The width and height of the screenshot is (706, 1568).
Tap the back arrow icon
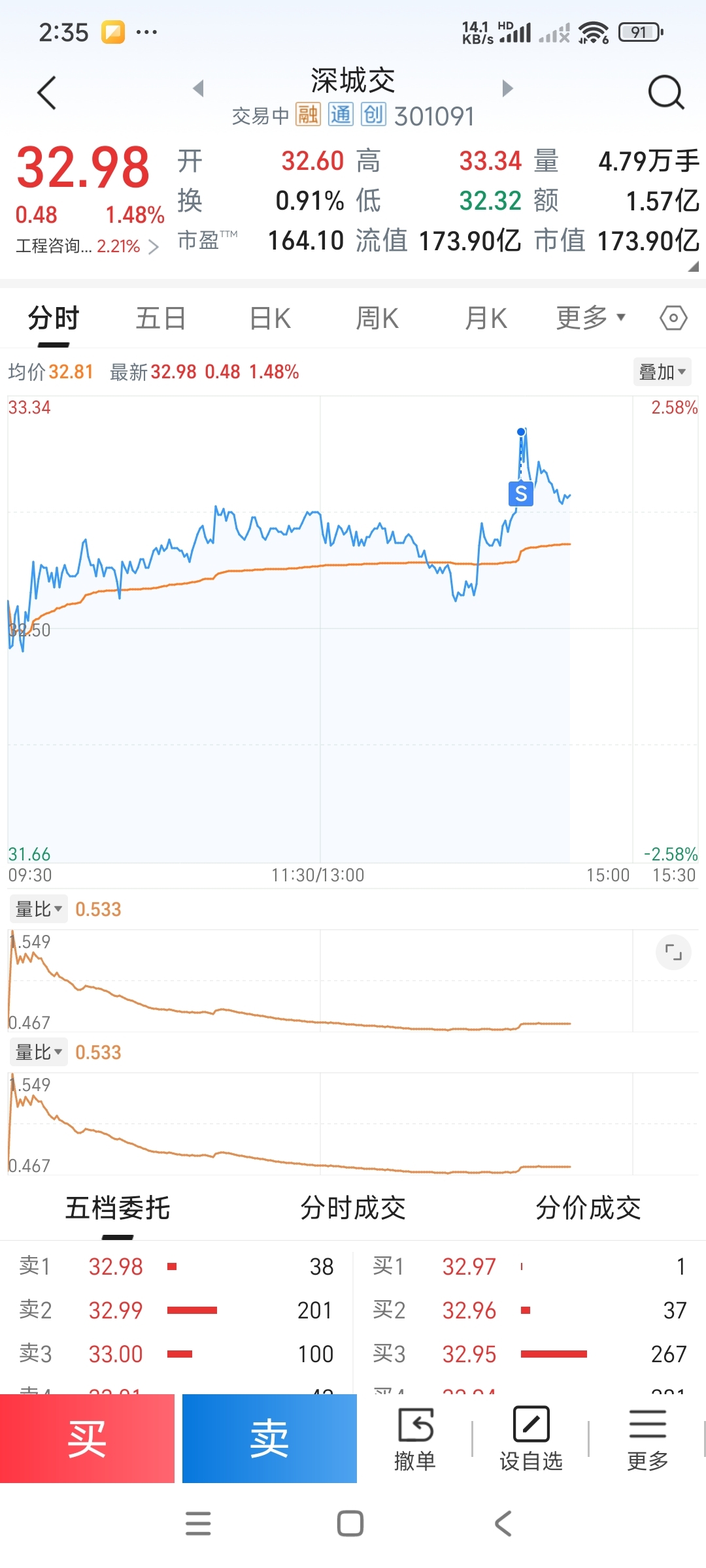coord(46,92)
